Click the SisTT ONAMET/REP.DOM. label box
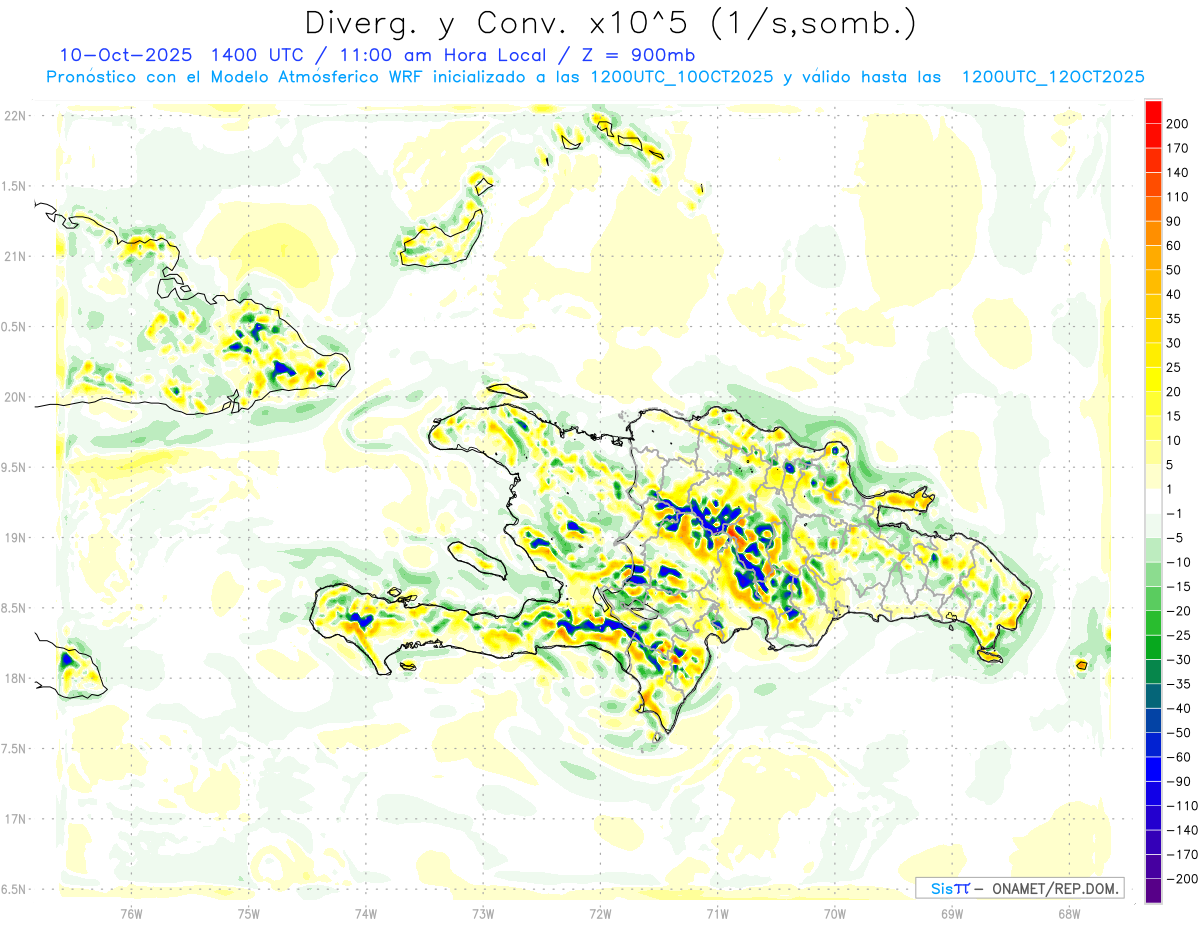The width and height of the screenshot is (1200, 927). click(x=1019, y=888)
